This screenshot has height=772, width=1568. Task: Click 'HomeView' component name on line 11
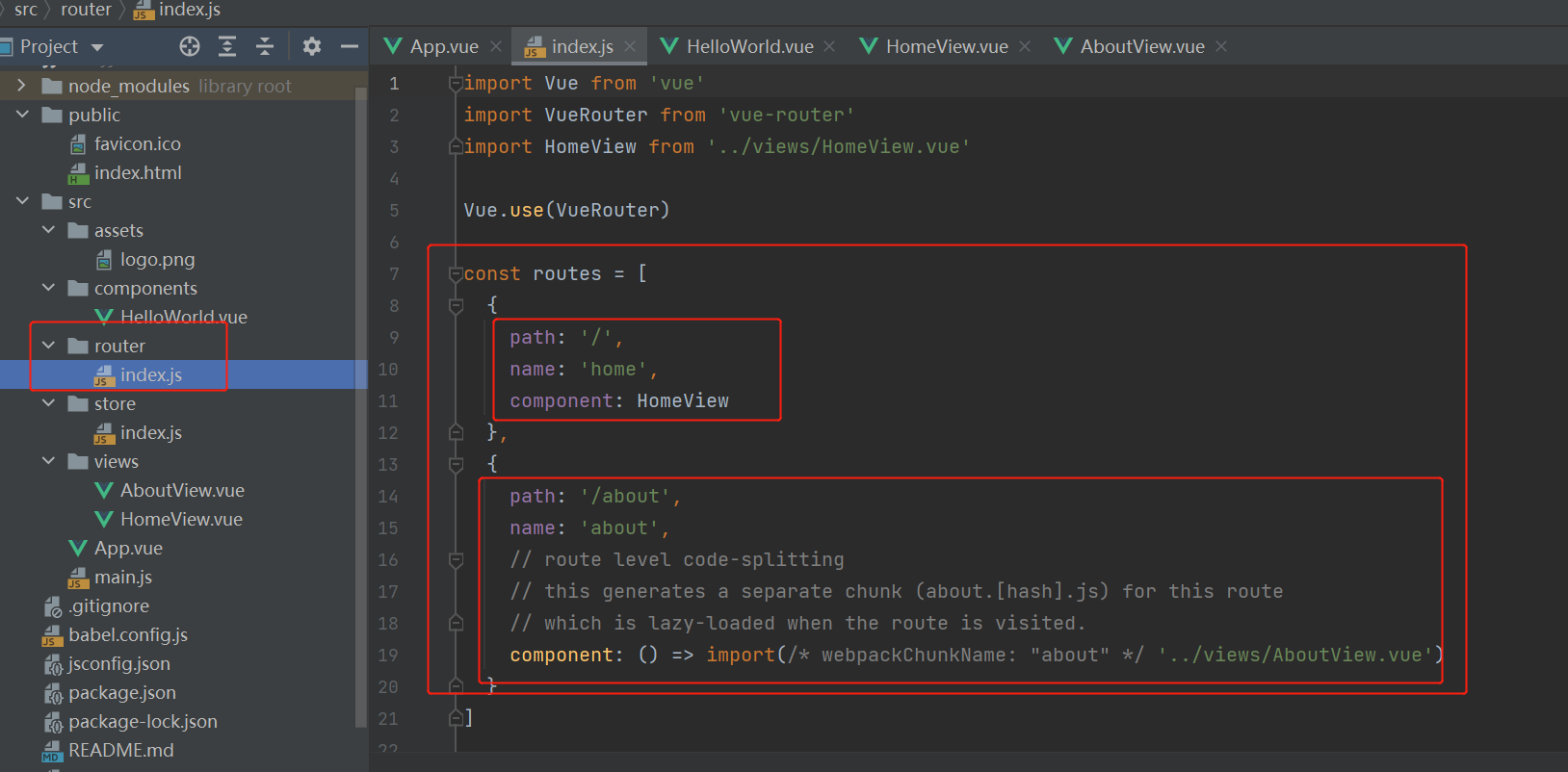[x=683, y=400]
